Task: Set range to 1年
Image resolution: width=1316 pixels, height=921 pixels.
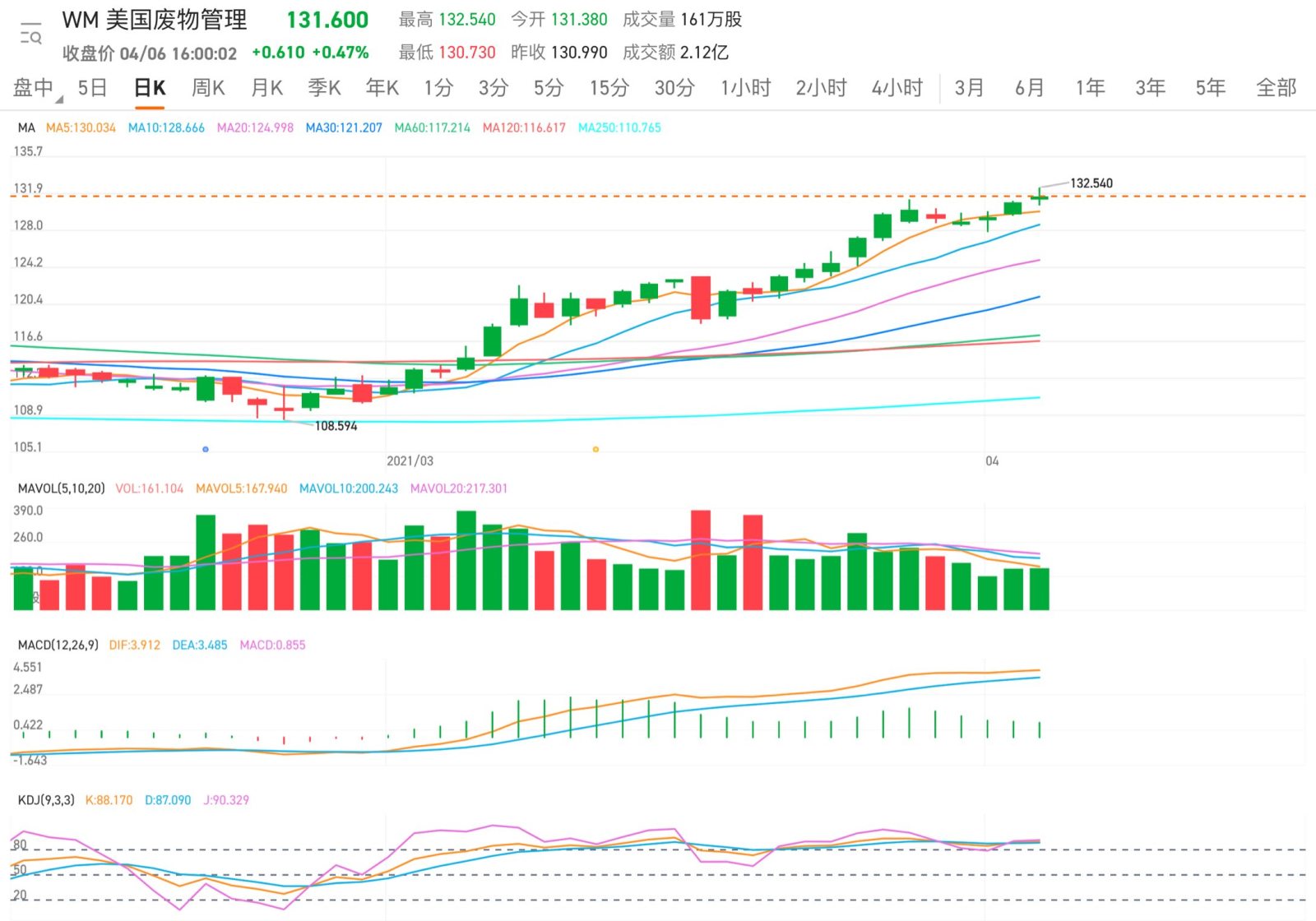Action: click(x=1090, y=88)
